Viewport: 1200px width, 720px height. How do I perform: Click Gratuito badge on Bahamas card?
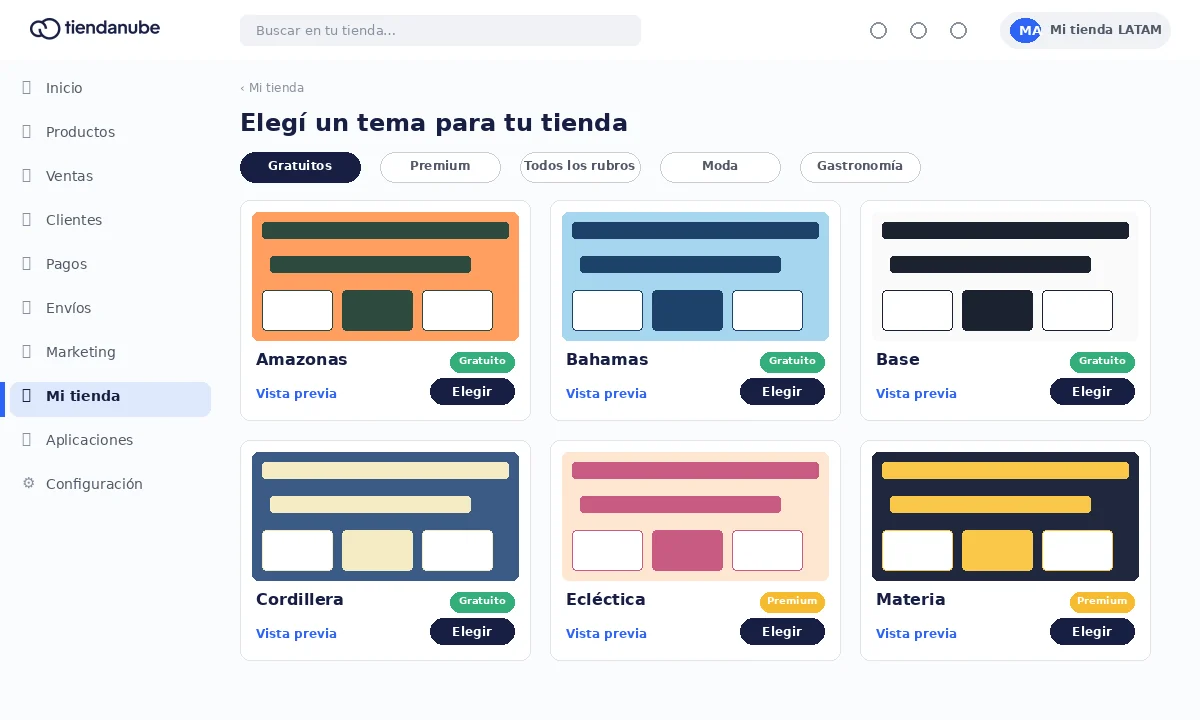(x=792, y=362)
